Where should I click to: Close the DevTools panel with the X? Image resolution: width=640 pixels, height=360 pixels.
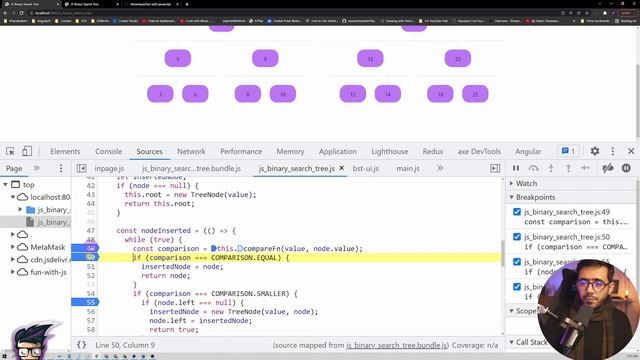631,151
